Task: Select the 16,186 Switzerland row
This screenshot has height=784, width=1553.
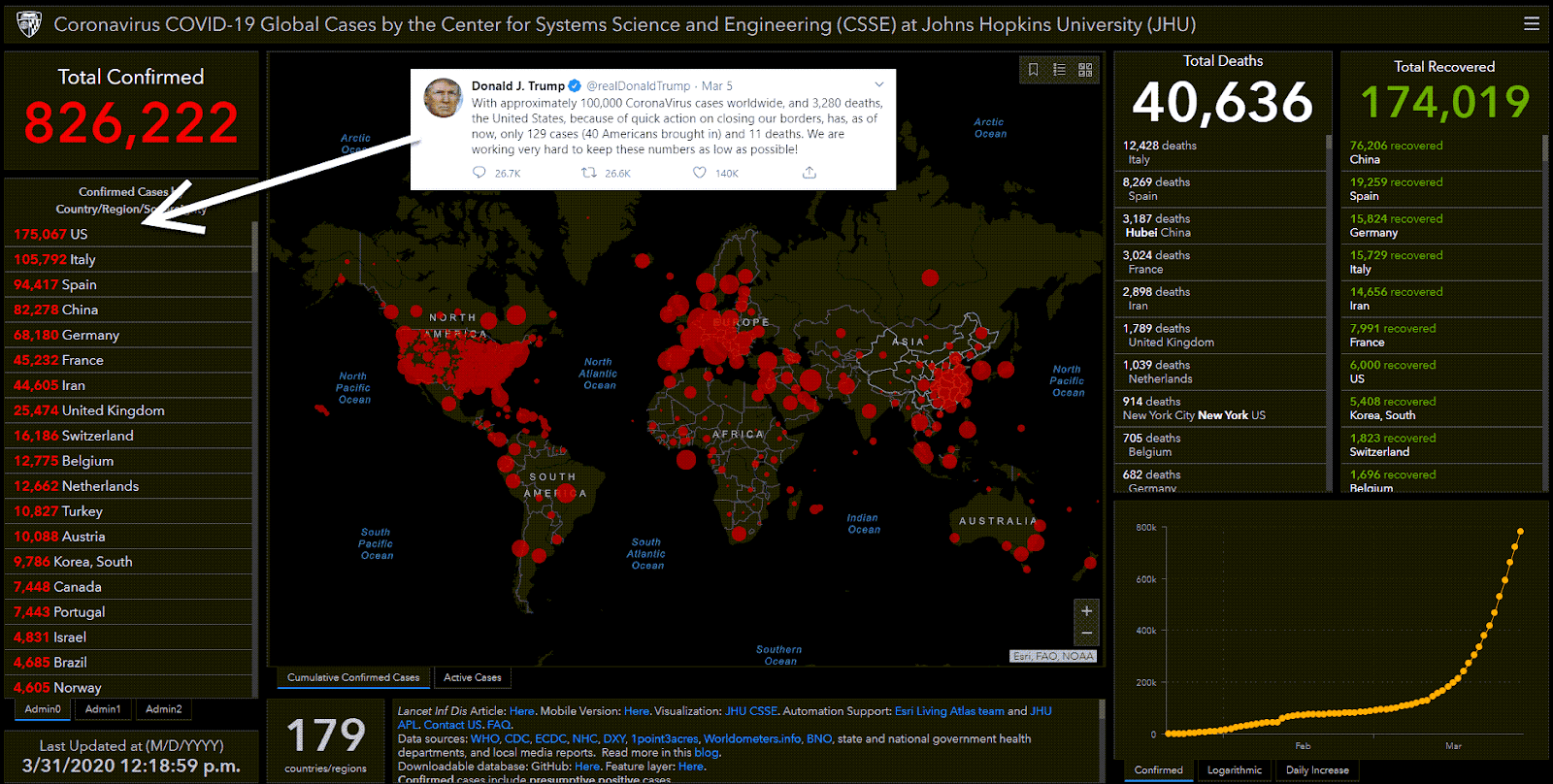Action: point(128,436)
